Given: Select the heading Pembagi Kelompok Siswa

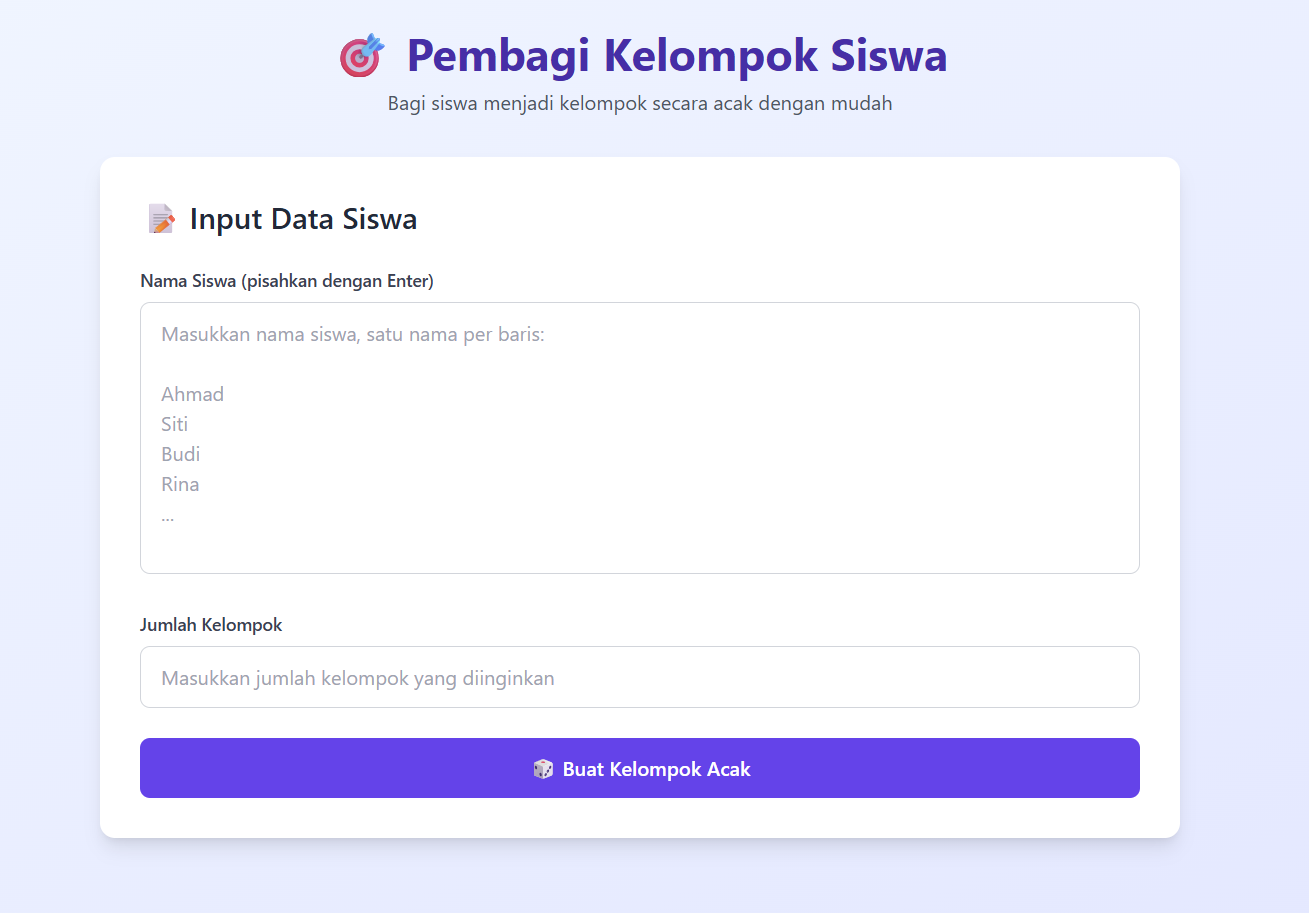Looking at the screenshot, I should [677, 57].
